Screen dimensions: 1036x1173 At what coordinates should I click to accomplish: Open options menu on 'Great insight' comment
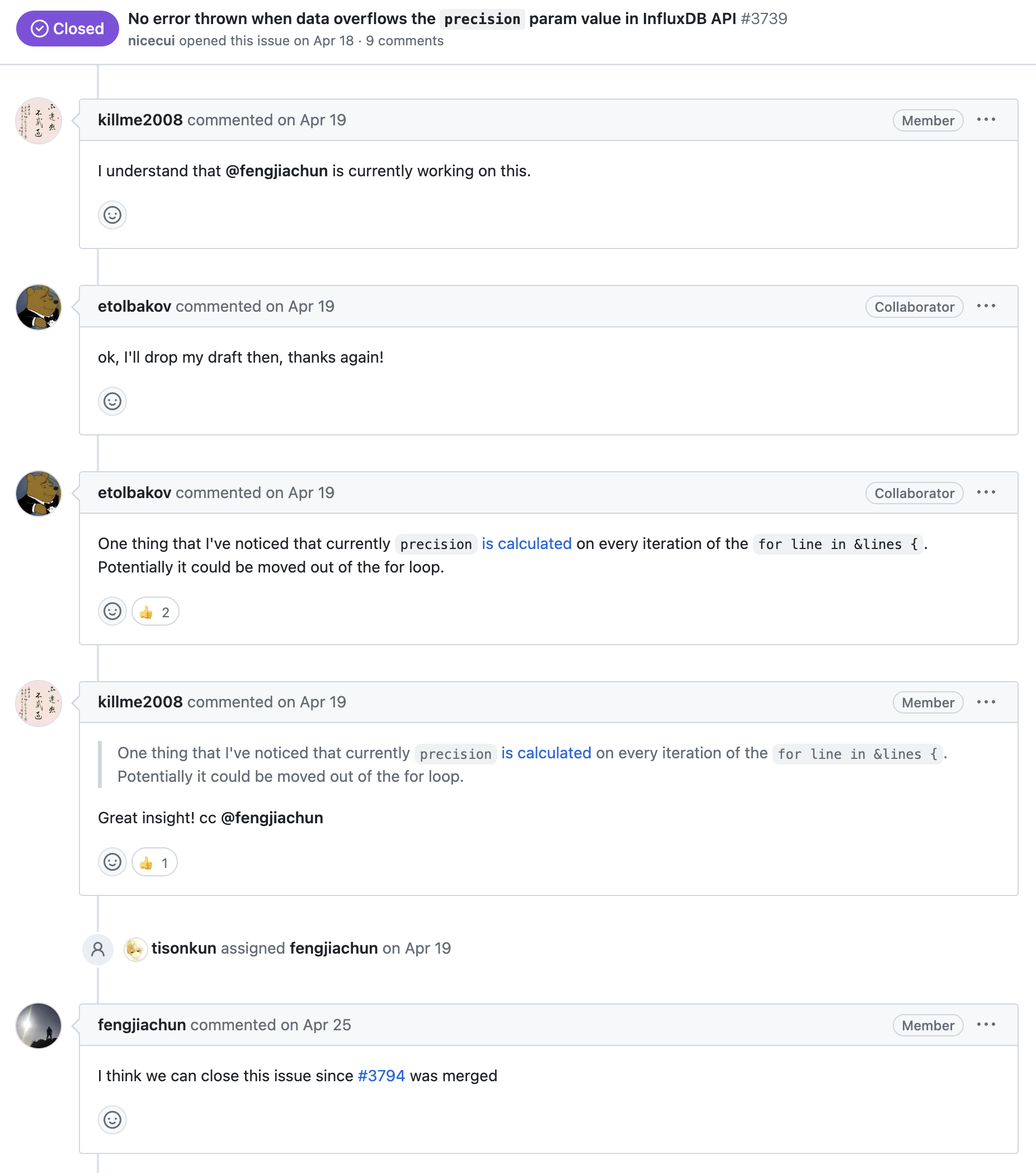[986, 702]
